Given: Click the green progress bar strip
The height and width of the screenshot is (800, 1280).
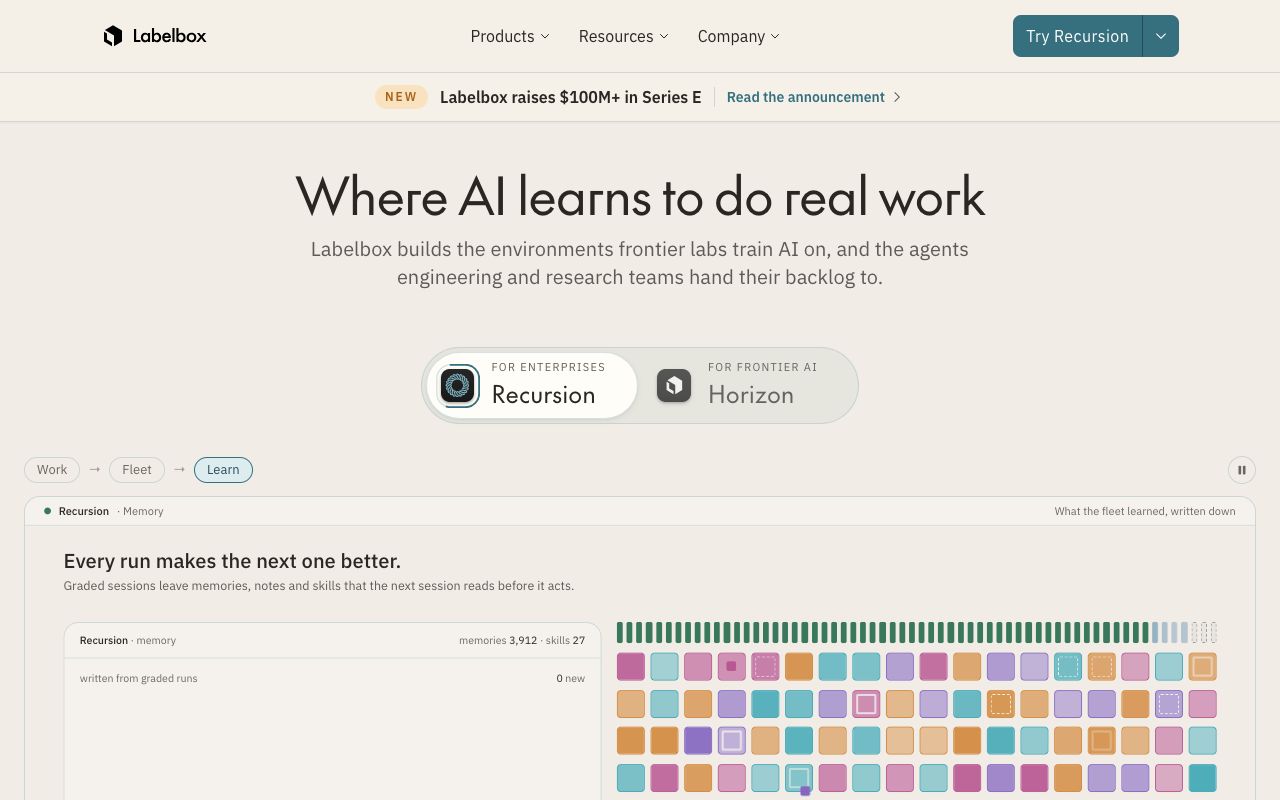Looking at the screenshot, I should tap(916, 632).
